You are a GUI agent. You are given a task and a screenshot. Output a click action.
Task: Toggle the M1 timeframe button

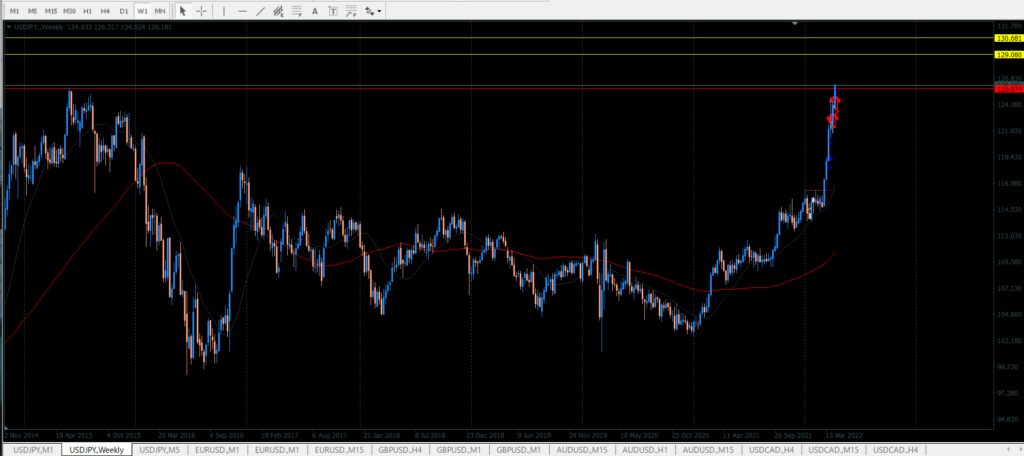click(x=14, y=10)
